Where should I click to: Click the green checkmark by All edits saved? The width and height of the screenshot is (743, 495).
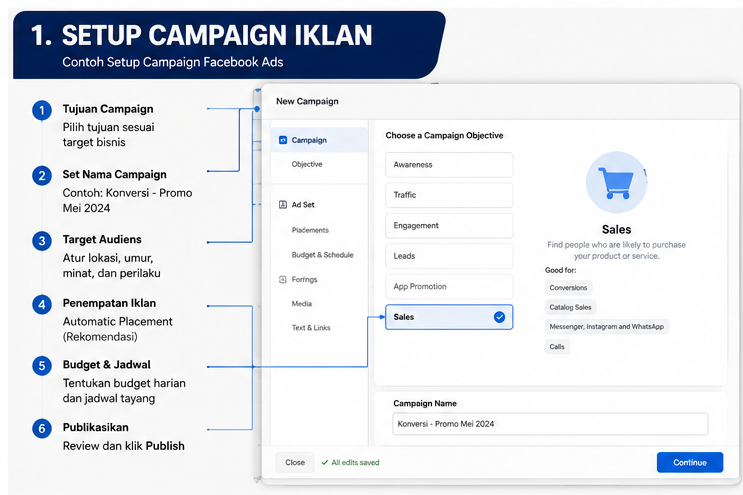click(x=325, y=462)
